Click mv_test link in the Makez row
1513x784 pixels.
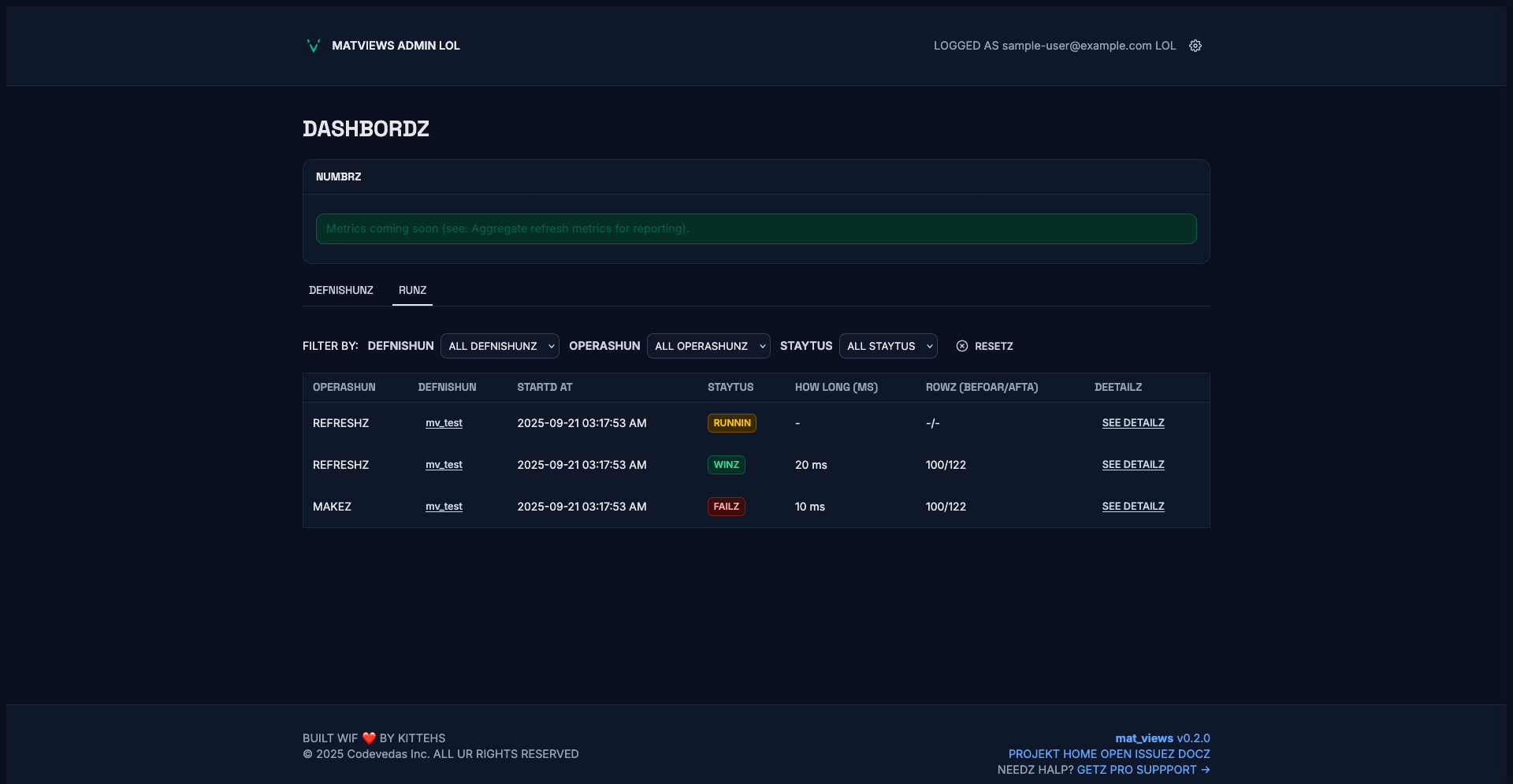pyautogui.click(x=444, y=507)
